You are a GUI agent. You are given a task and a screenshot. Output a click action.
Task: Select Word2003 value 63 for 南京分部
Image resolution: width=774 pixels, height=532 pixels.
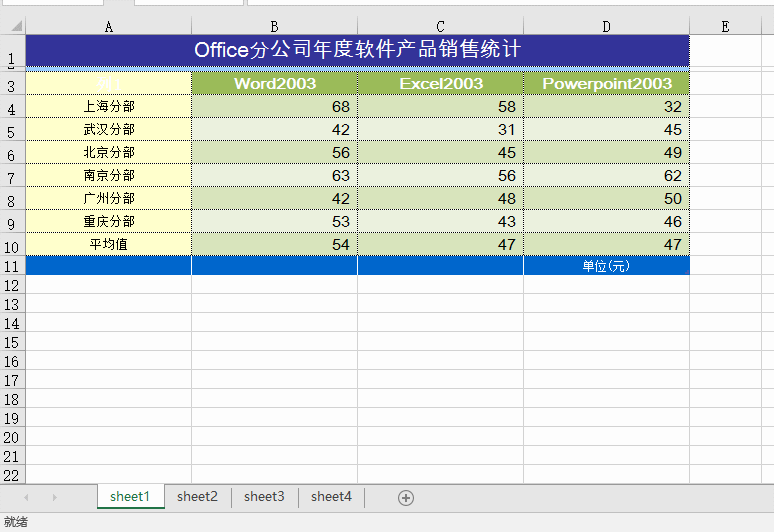pyautogui.click(x=274, y=175)
